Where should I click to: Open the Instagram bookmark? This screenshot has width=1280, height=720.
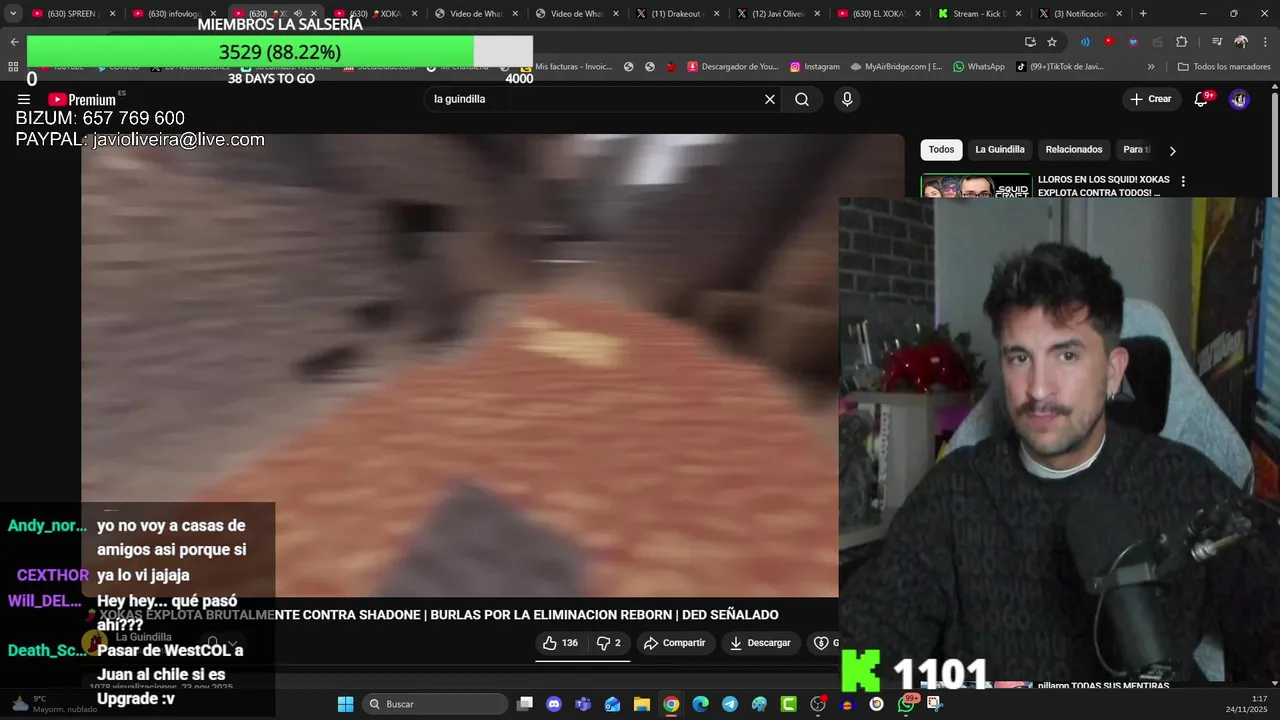815,67
